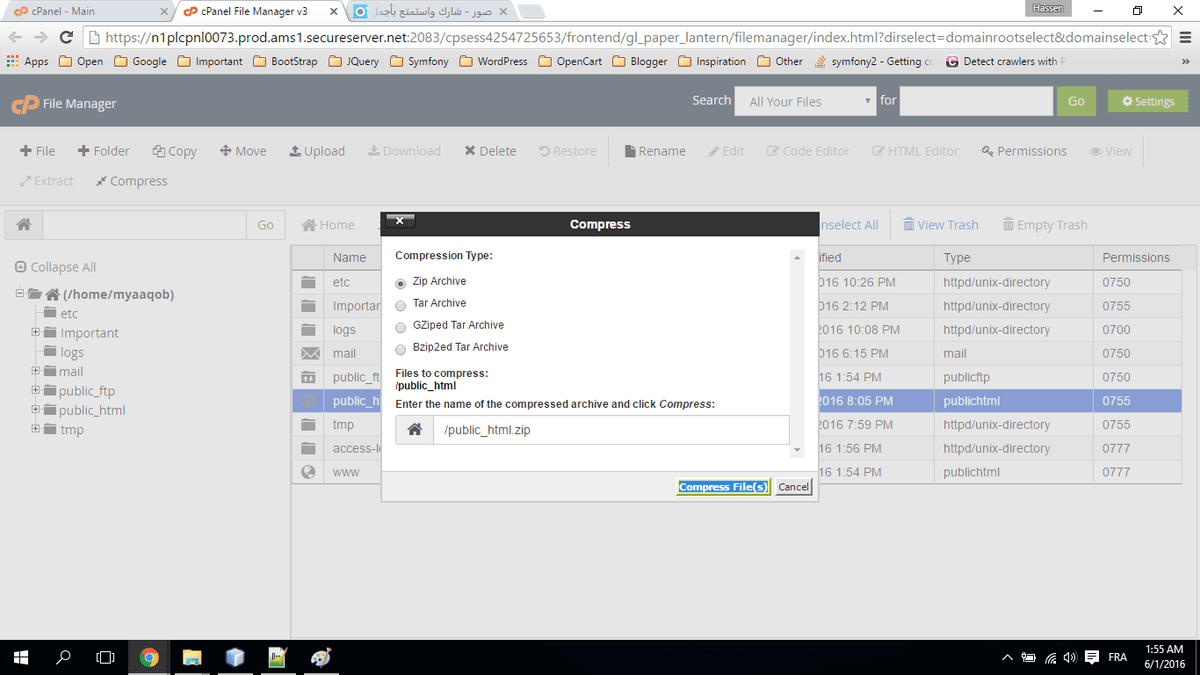Create a new folder with +Folder
This screenshot has height=675, width=1200.
pos(103,151)
